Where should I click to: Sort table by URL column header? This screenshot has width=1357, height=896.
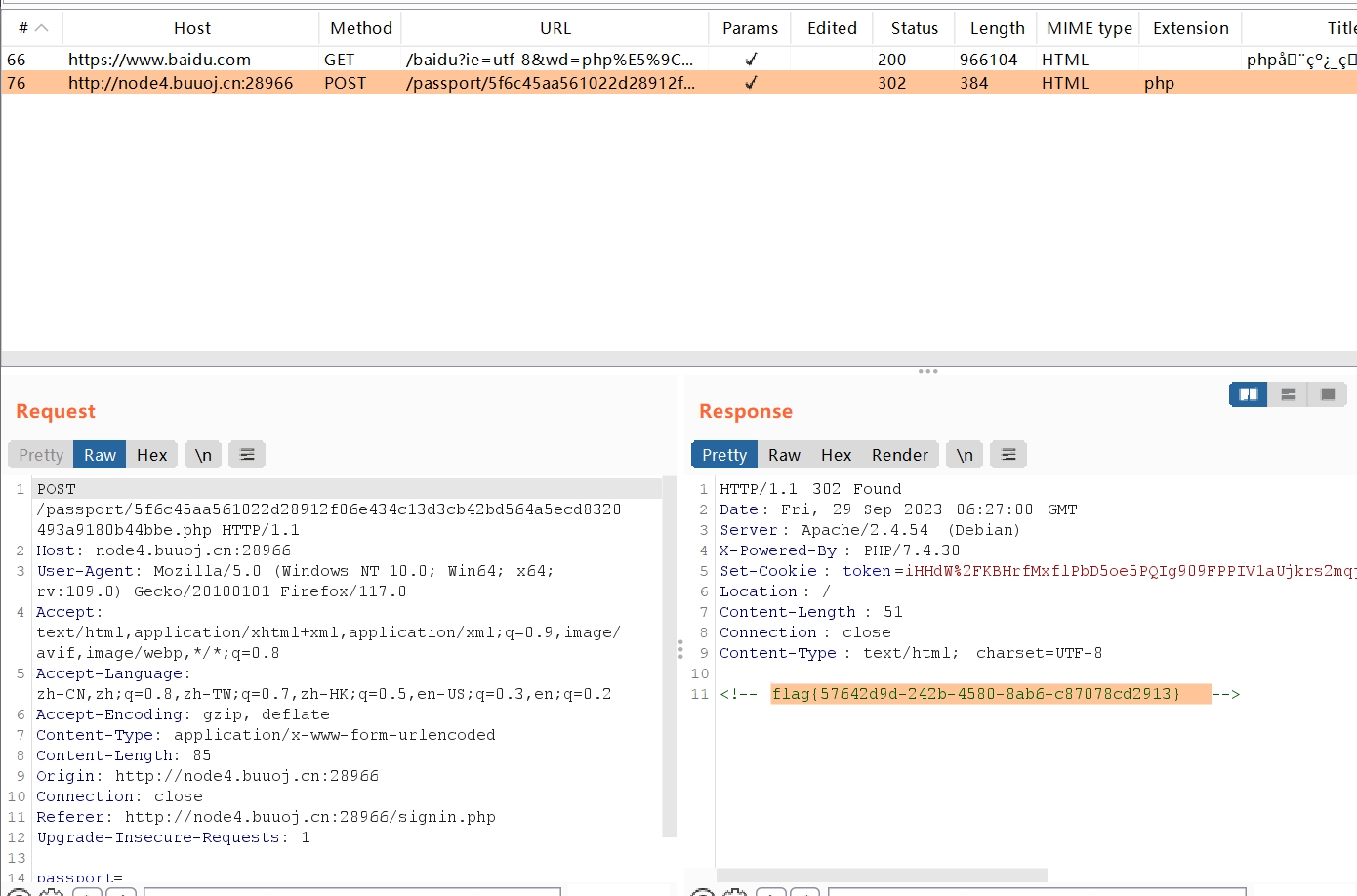tap(555, 28)
